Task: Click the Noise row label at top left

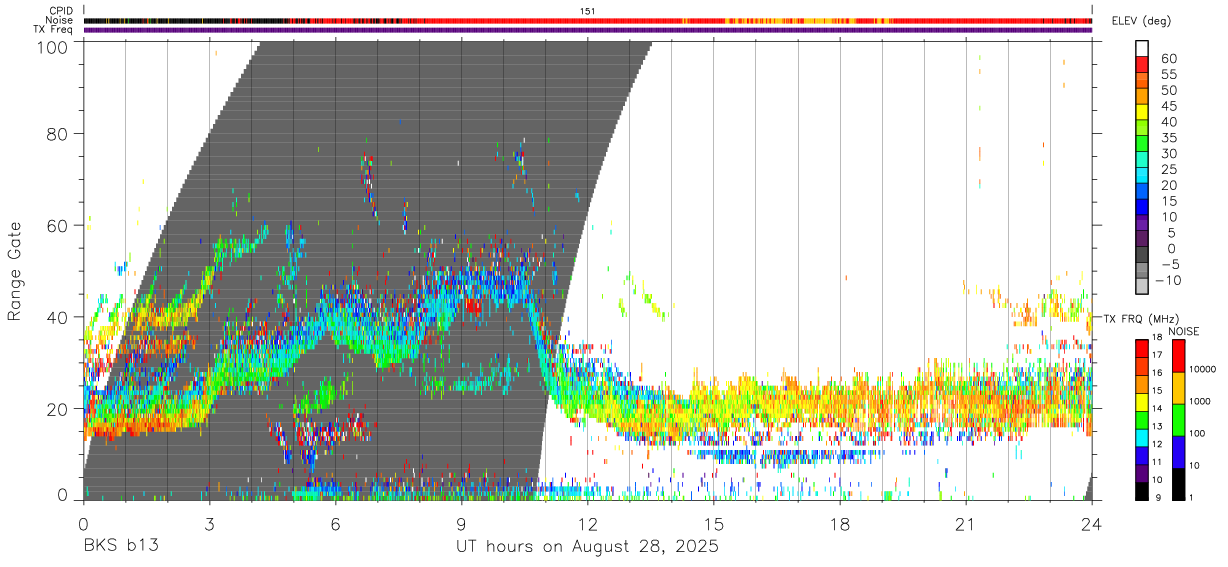Action: tap(61, 20)
